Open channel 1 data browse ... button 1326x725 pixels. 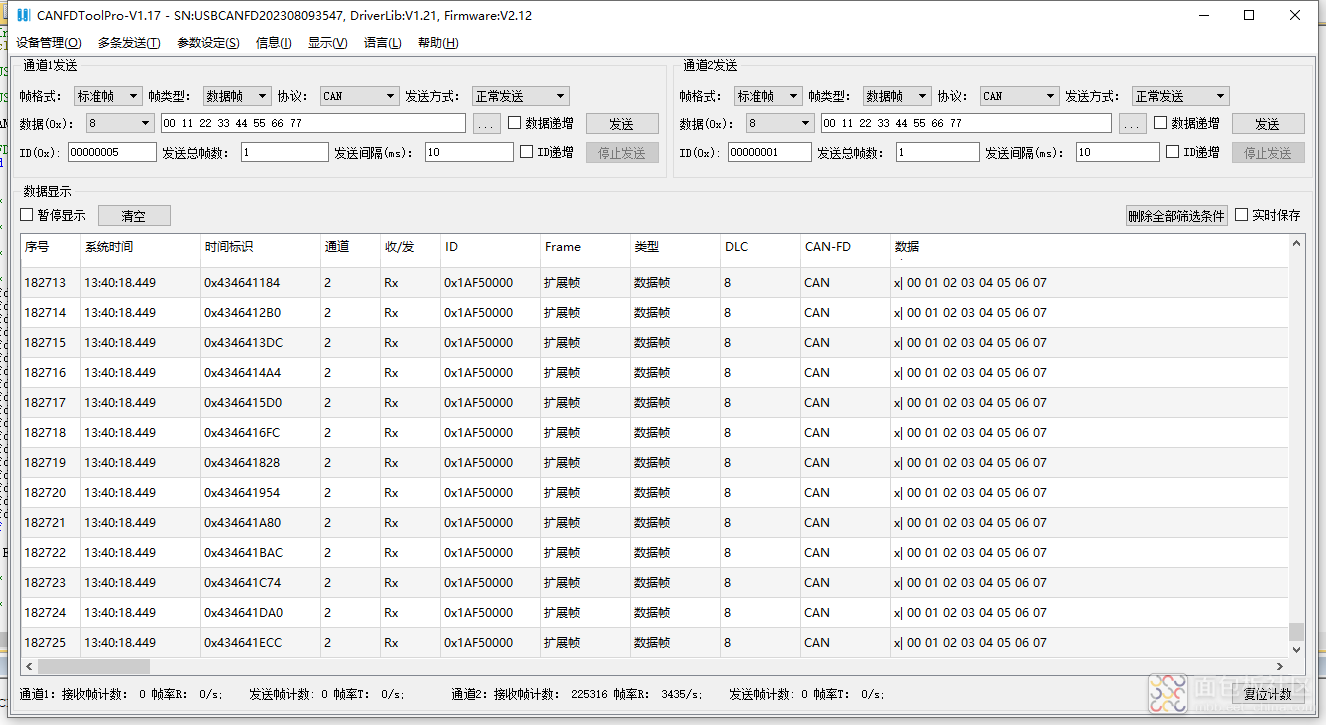pos(486,124)
